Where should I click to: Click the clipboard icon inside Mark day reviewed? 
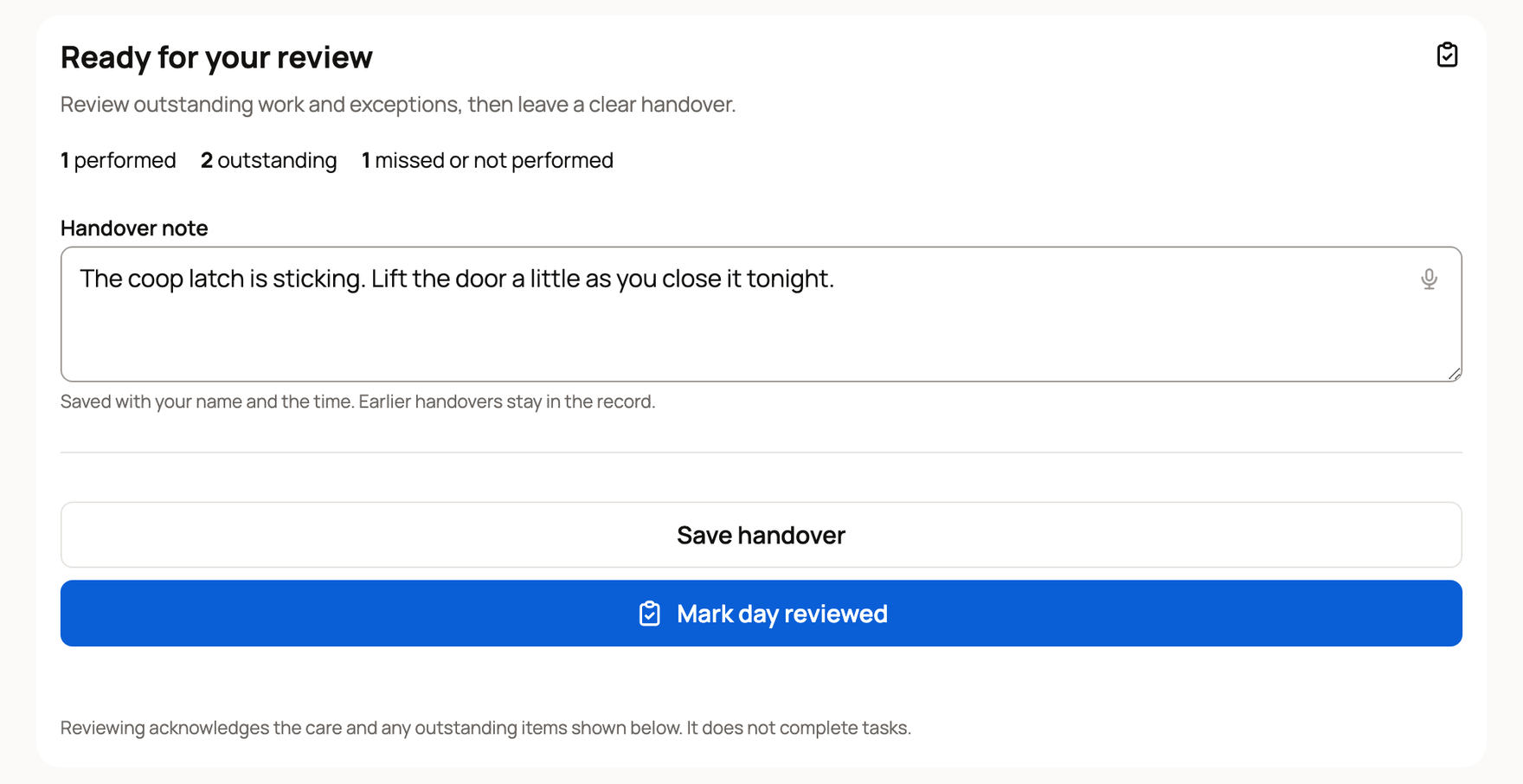coord(650,614)
